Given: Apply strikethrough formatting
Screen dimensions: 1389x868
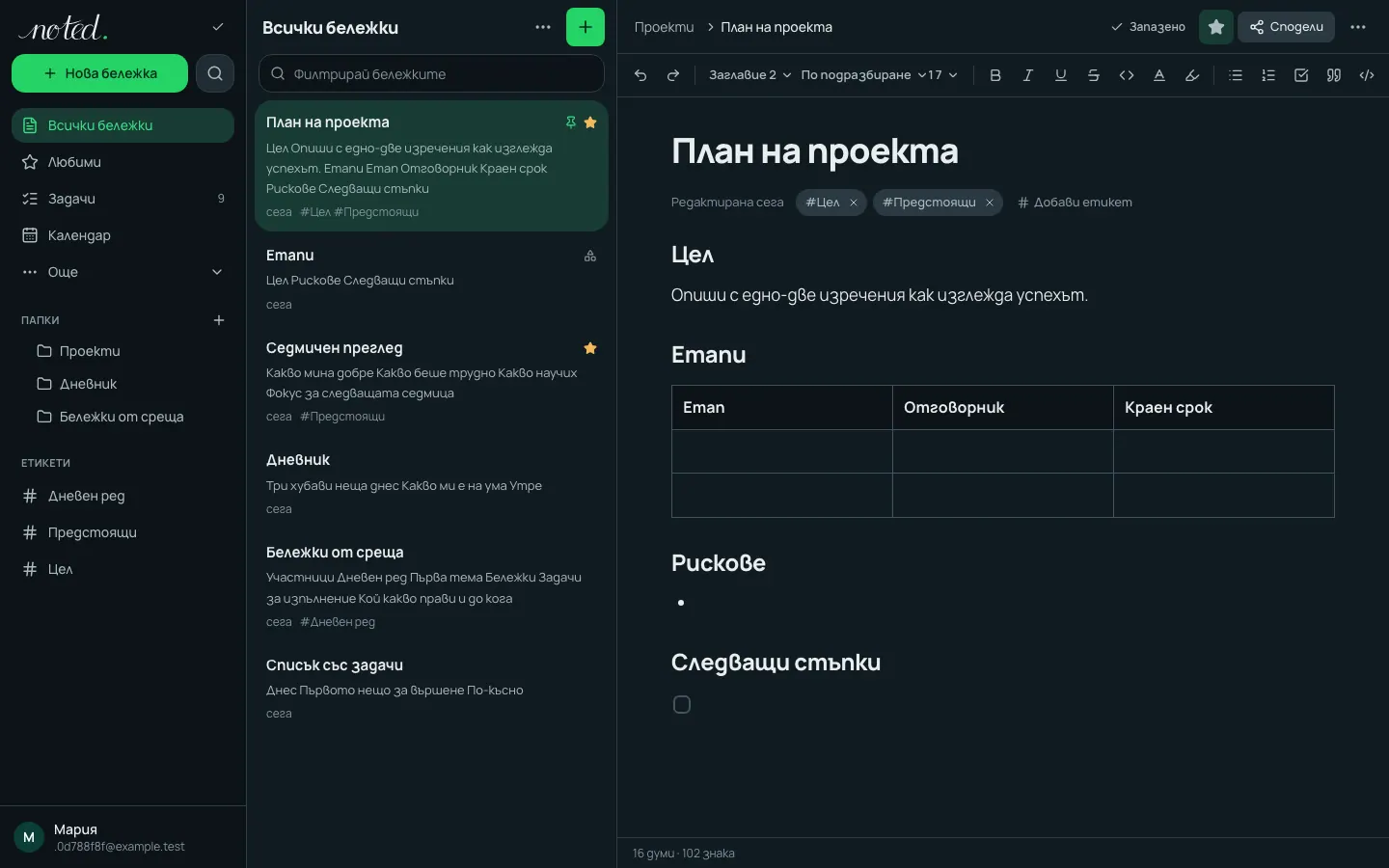Looking at the screenshot, I should tap(1094, 75).
